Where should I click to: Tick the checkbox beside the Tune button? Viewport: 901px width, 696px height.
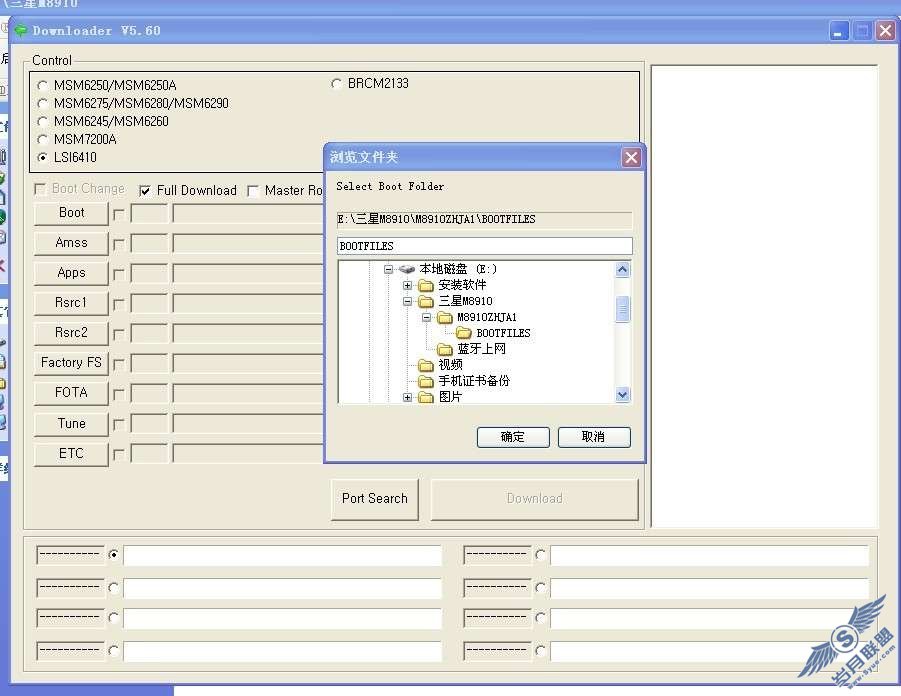(118, 425)
